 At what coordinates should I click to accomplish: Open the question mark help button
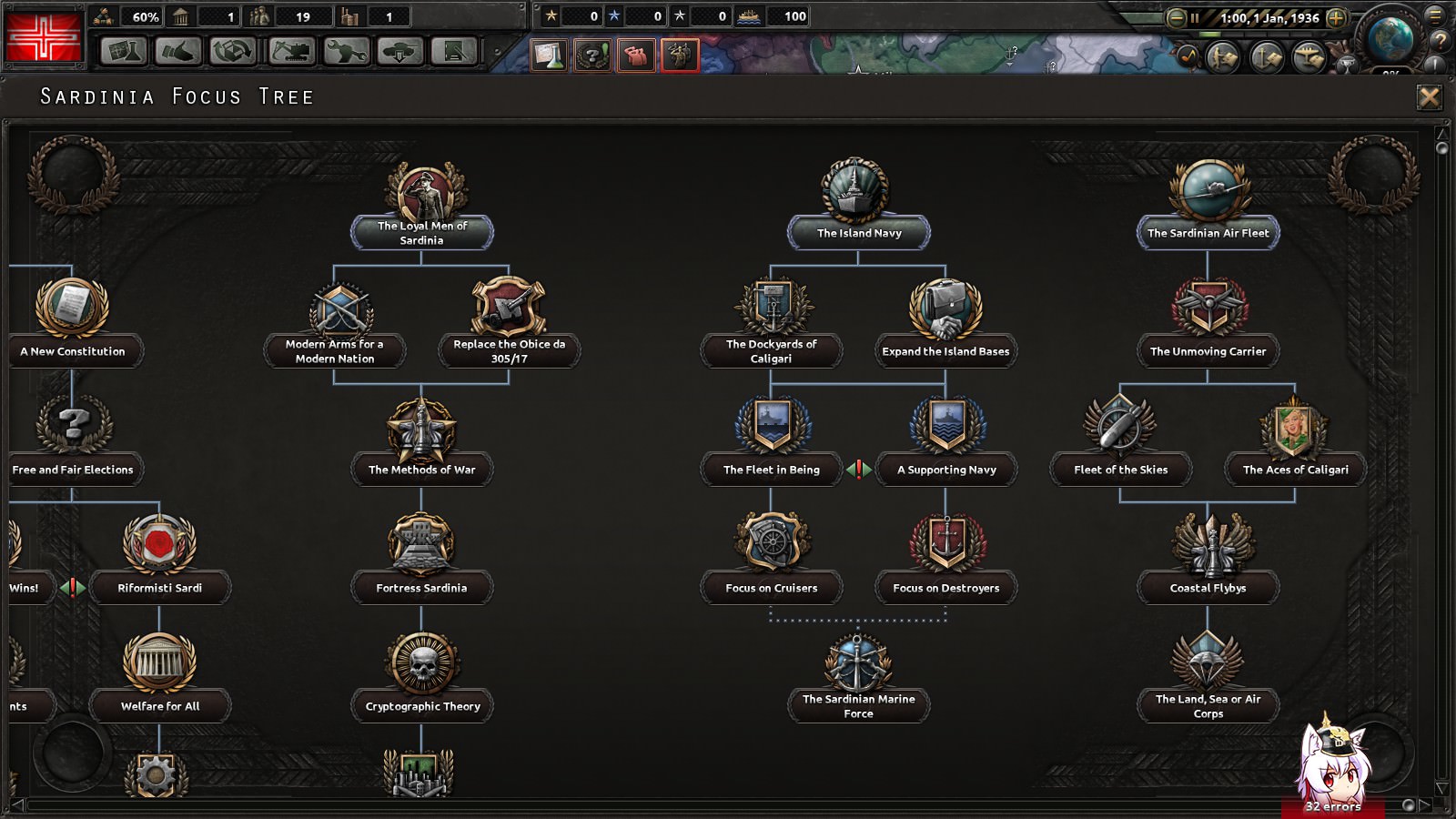(x=1440, y=40)
